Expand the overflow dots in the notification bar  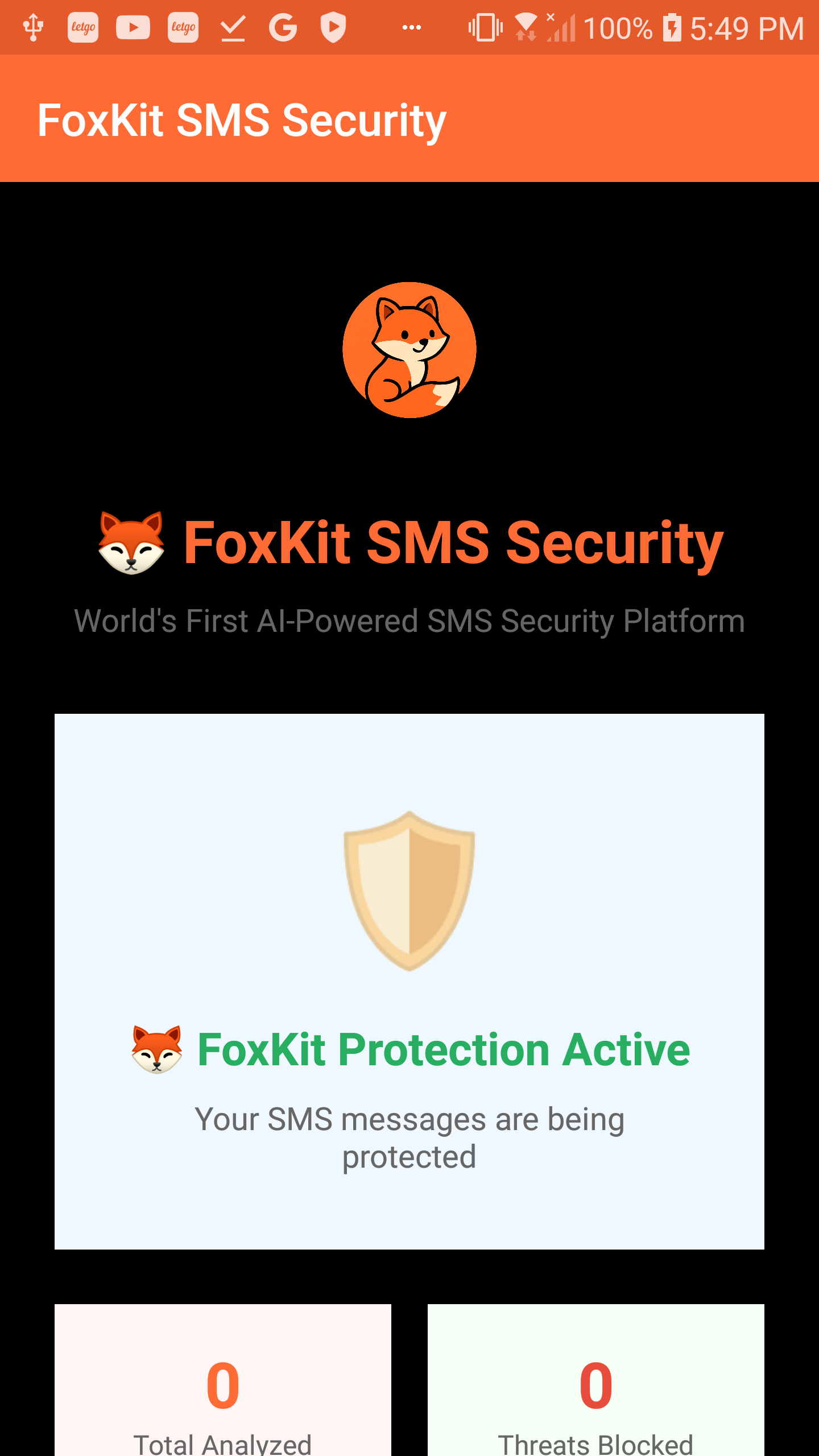[x=411, y=27]
